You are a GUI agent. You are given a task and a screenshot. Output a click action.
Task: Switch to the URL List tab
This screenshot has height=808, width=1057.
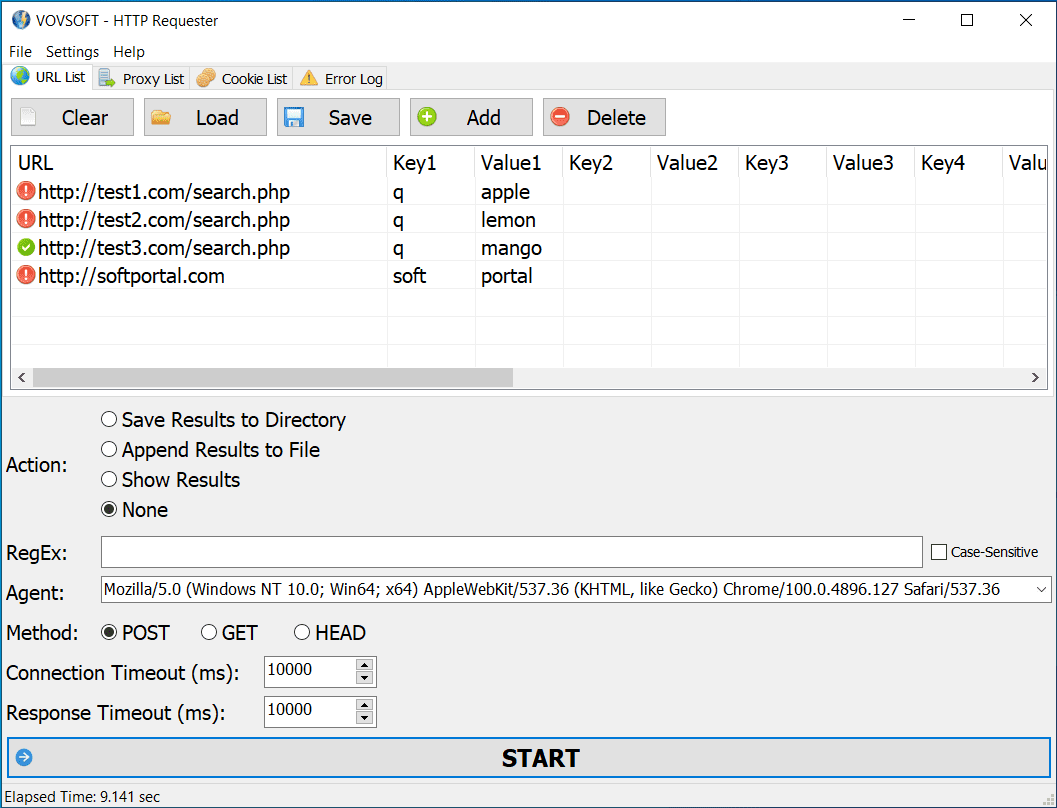click(49, 77)
